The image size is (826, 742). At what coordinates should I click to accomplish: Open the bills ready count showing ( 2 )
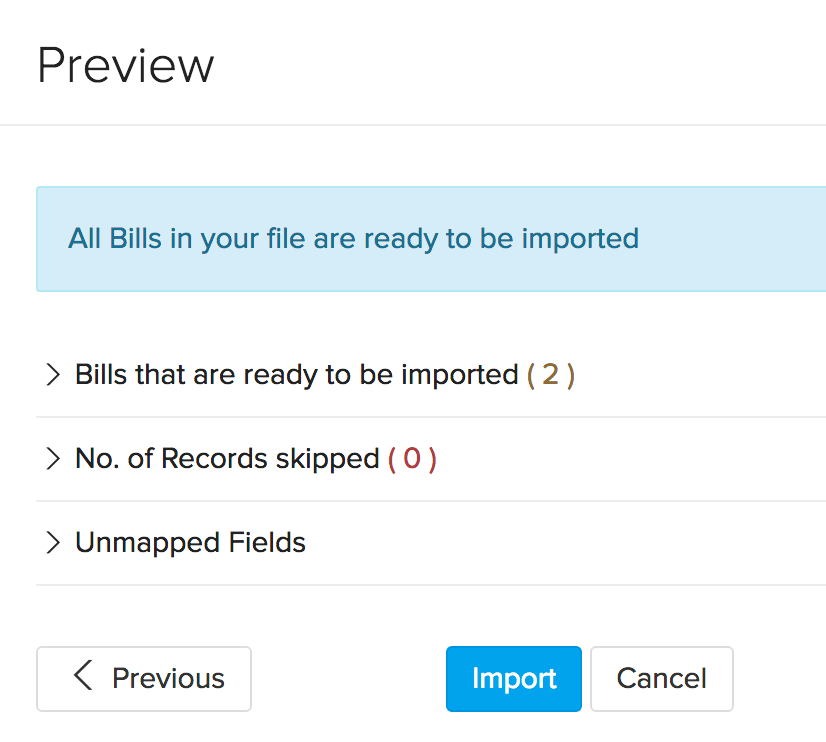[550, 374]
